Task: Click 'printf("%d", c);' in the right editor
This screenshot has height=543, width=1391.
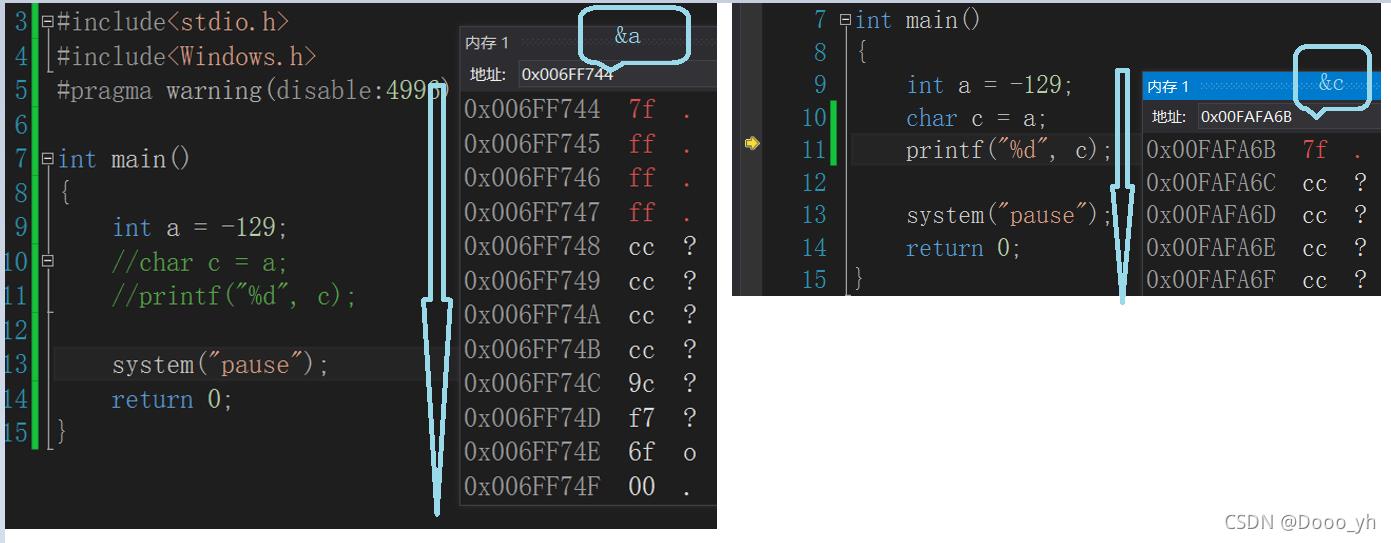Action: [1009, 151]
